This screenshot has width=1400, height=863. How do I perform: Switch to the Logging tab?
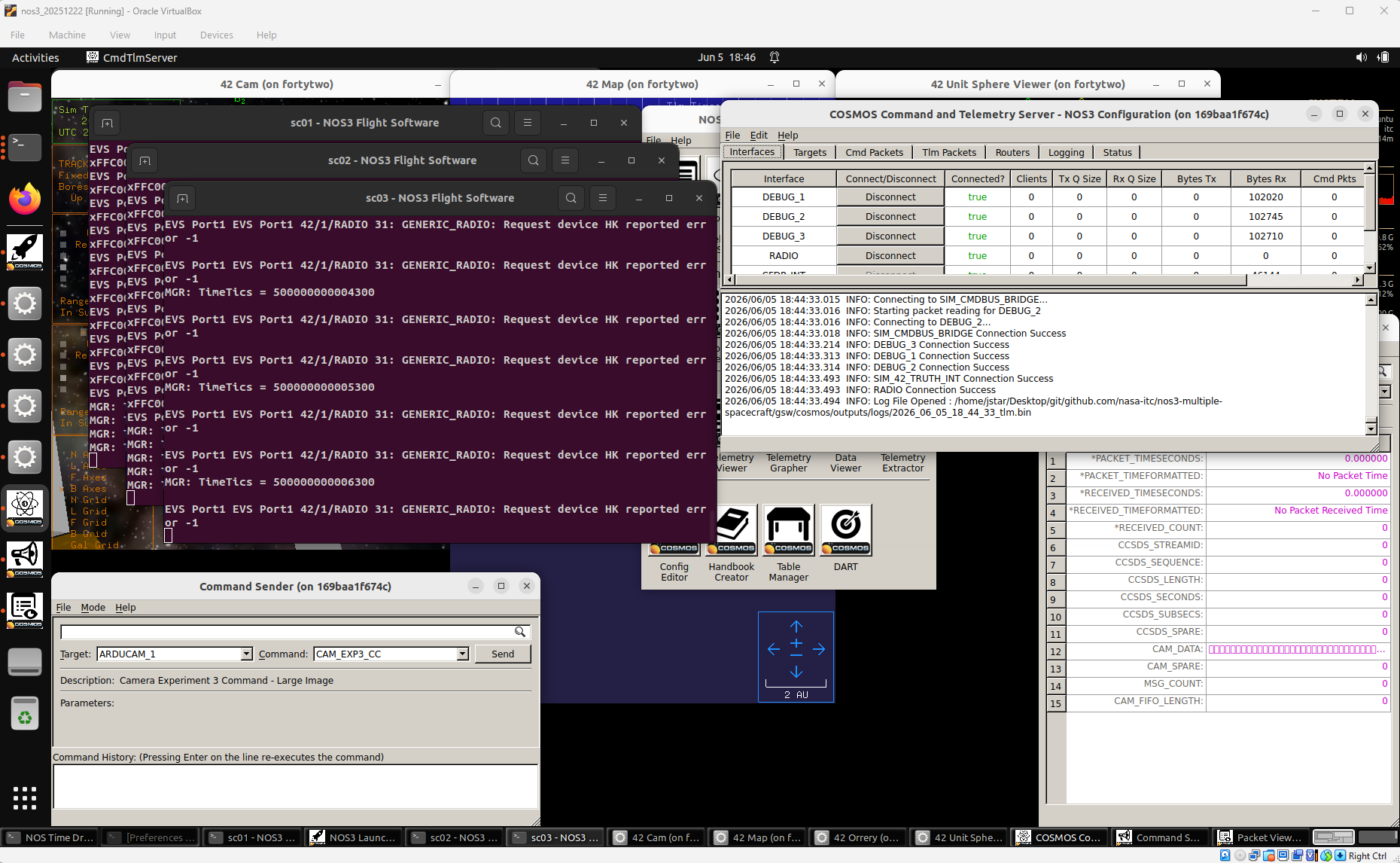coord(1066,152)
